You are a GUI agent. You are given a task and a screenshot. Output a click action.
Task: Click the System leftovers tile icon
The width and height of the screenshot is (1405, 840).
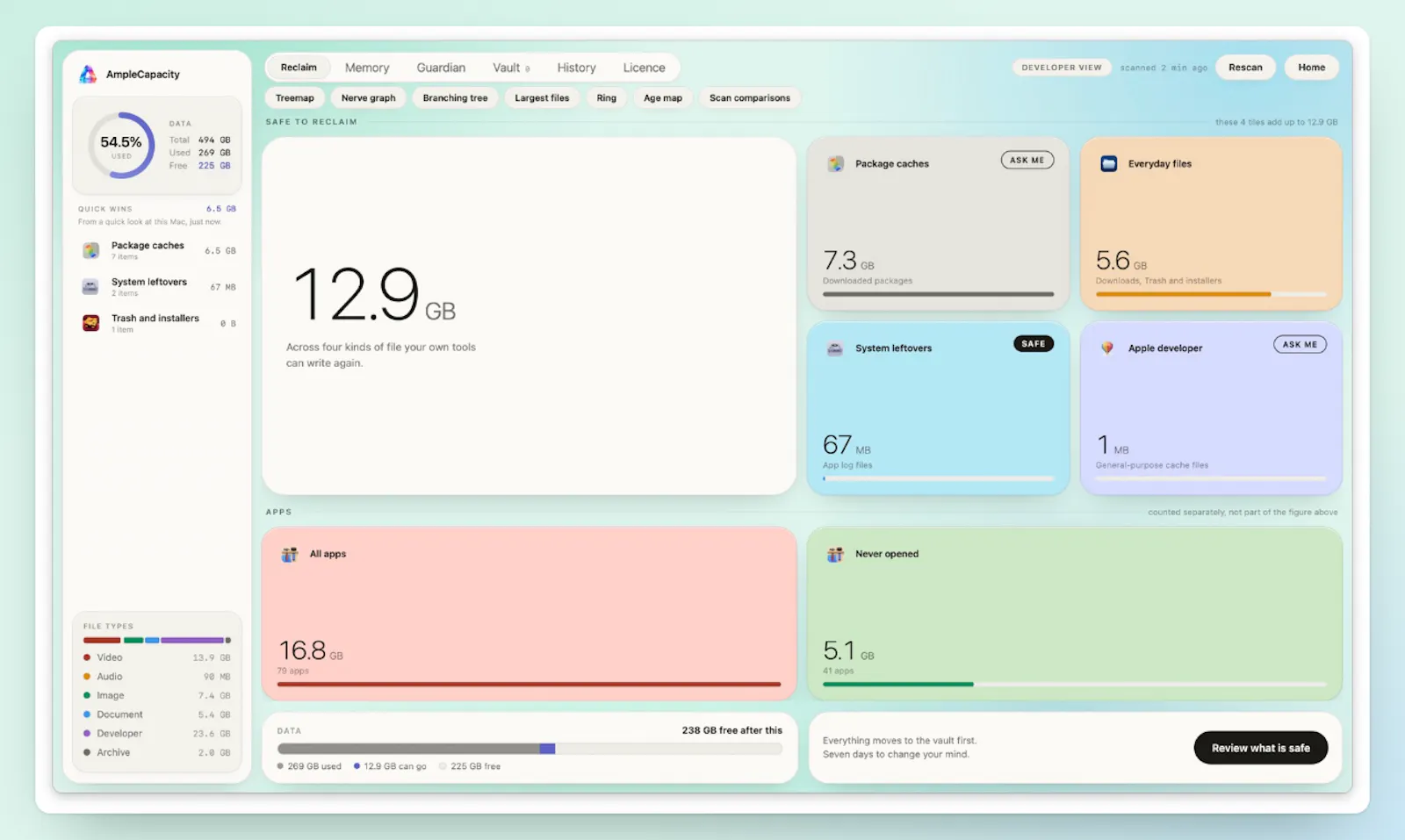(836, 348)
